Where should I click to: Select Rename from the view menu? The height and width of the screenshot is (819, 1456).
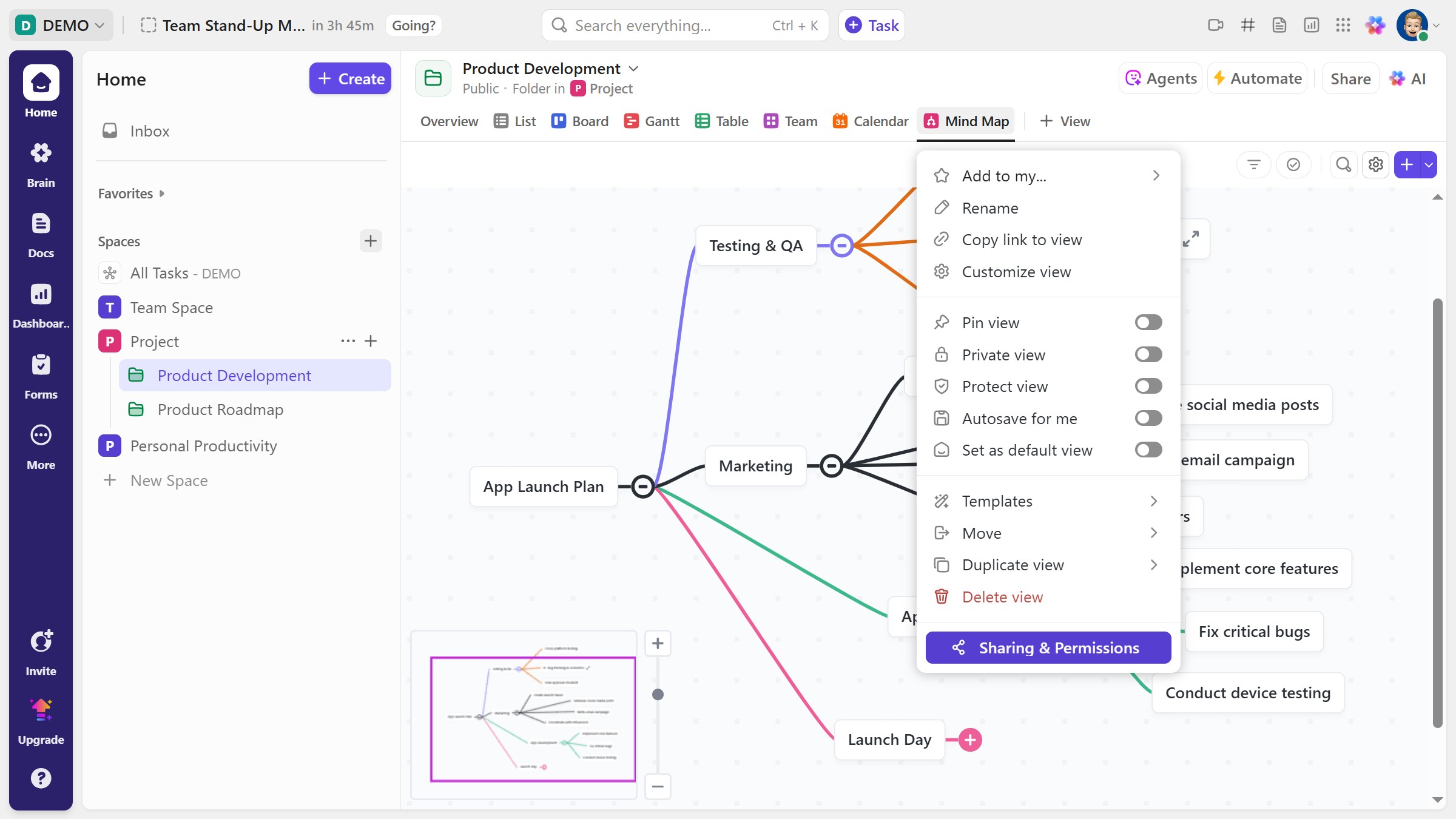point(989,208)
